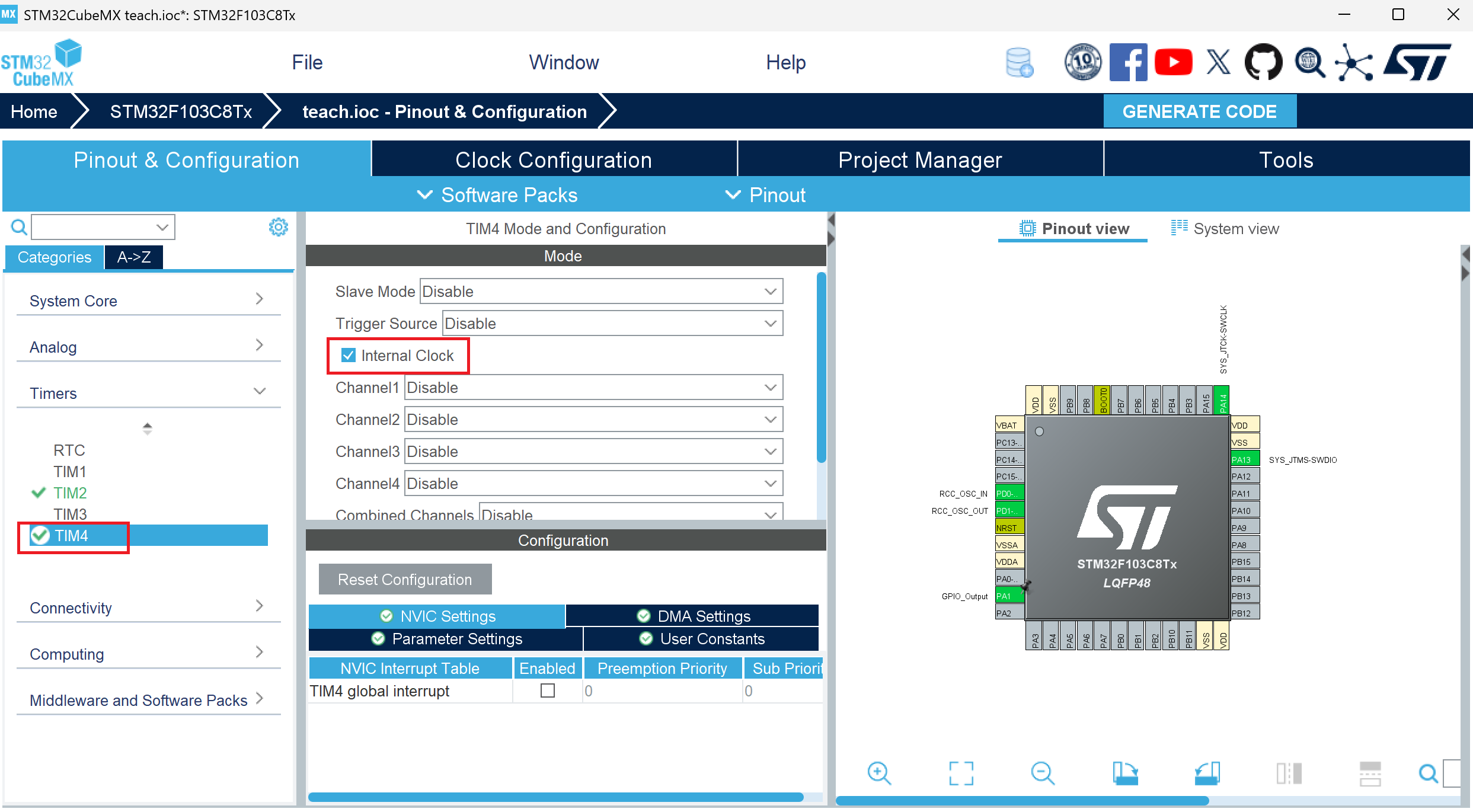The height and width of the screenshot is (812, 1473).
Task: Switch to Clock Configuration tab
Action: [x=554, y=160]
